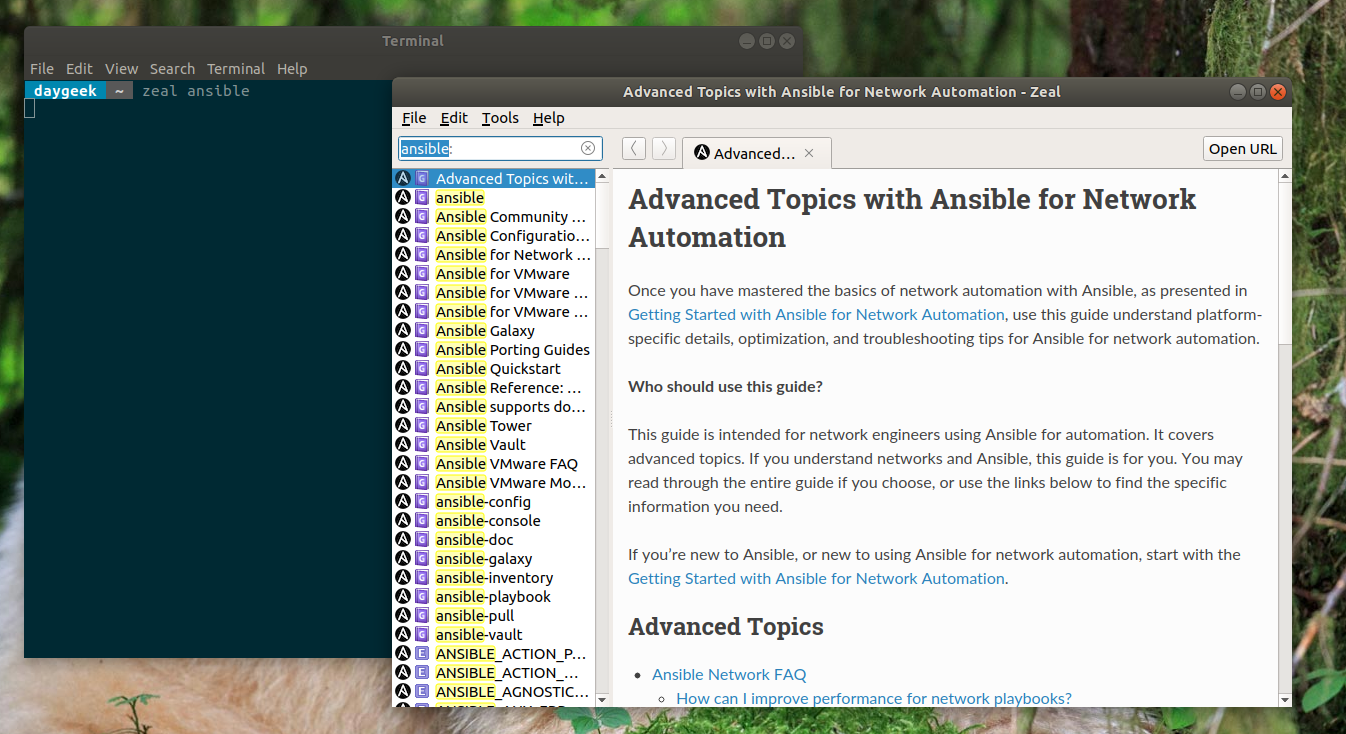The width and height of the screenshot is (1346, 734).
Task: Select the 'Ansible Configuratio...' result
Action: [494, 235]
